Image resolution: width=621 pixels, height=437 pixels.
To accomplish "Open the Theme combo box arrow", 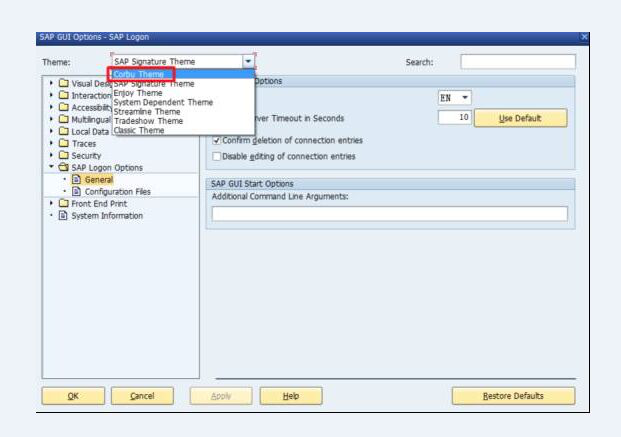I will click(248, 61).
